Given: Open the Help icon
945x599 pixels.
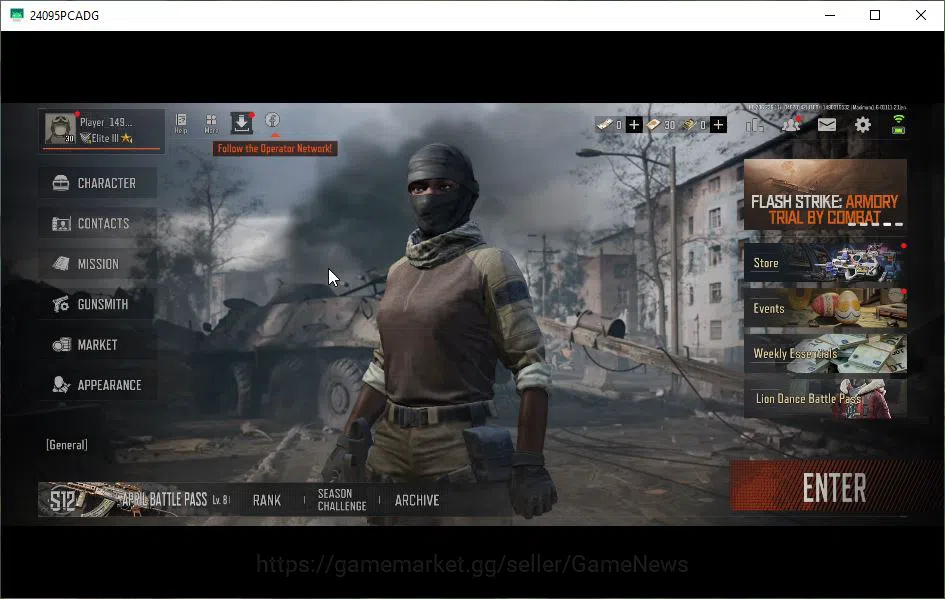Looking at the screenshot, I should 181,123.
